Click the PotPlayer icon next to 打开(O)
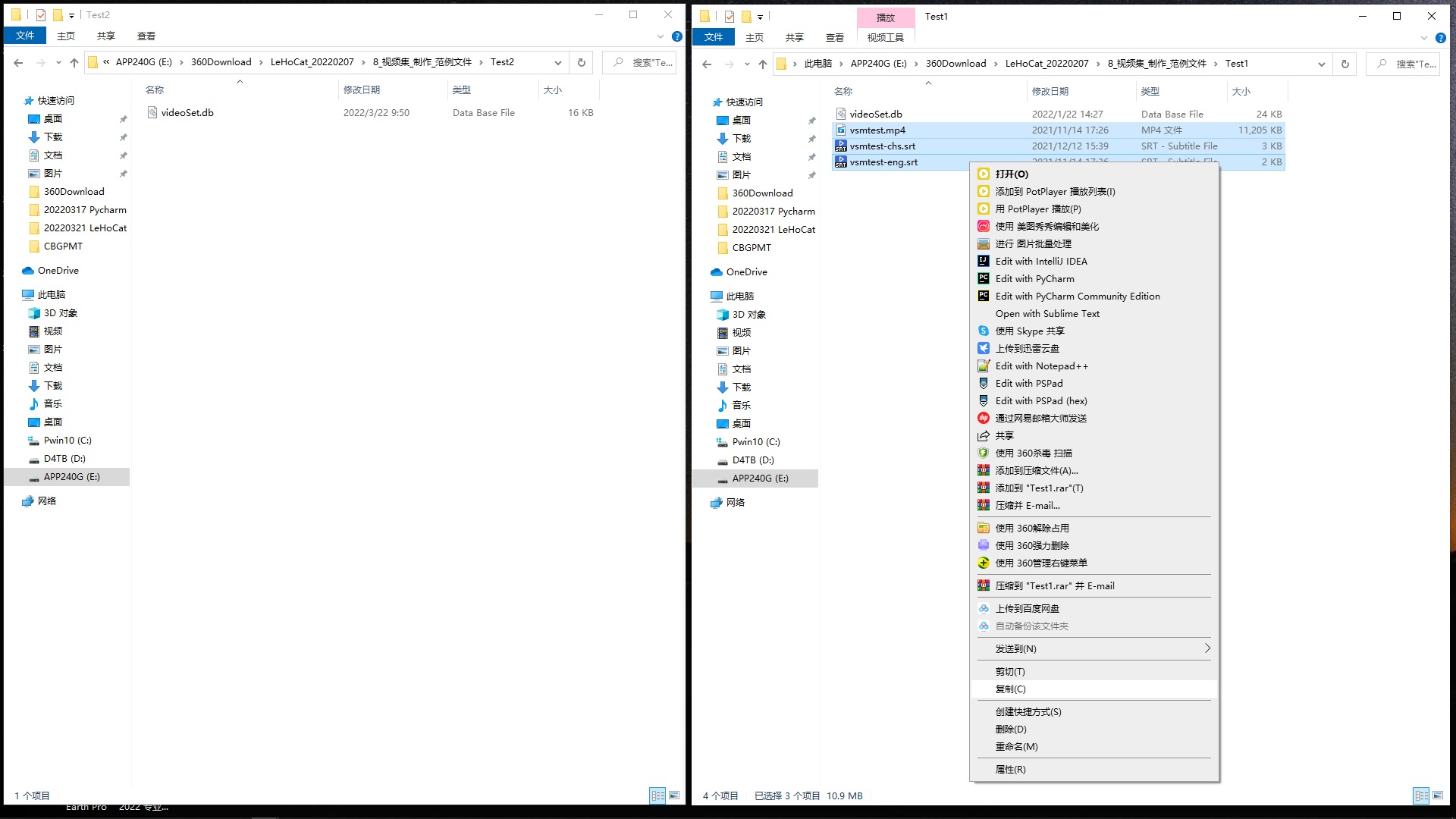The height and width of the screenshot is (819, 1456). 984,174
